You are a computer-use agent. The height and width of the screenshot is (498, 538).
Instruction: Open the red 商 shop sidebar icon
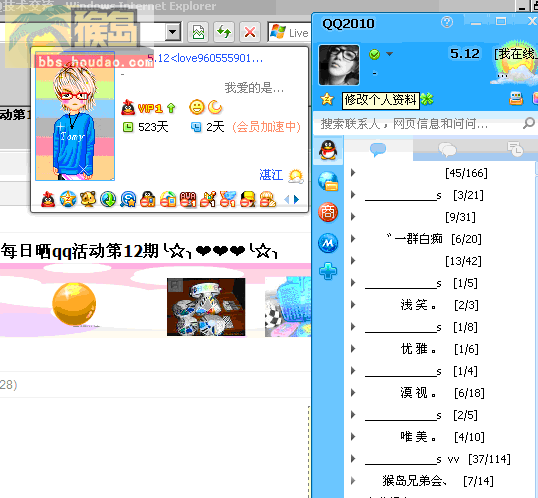pyautogui.click(x=328, y=212)
